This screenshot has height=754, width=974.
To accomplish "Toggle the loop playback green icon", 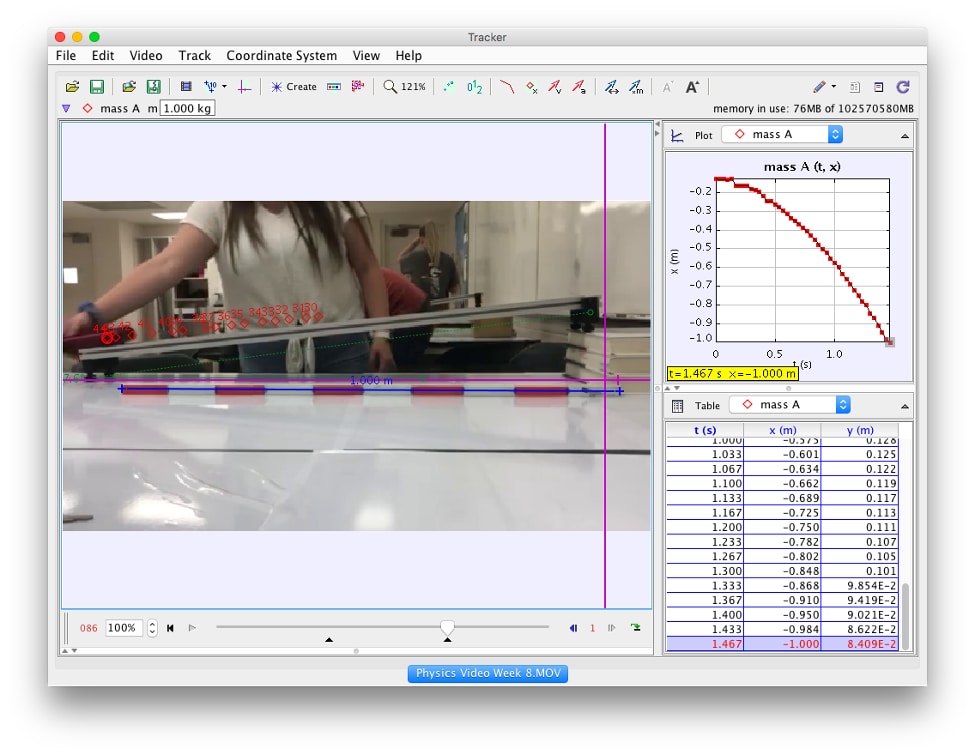I will [635, 627].
